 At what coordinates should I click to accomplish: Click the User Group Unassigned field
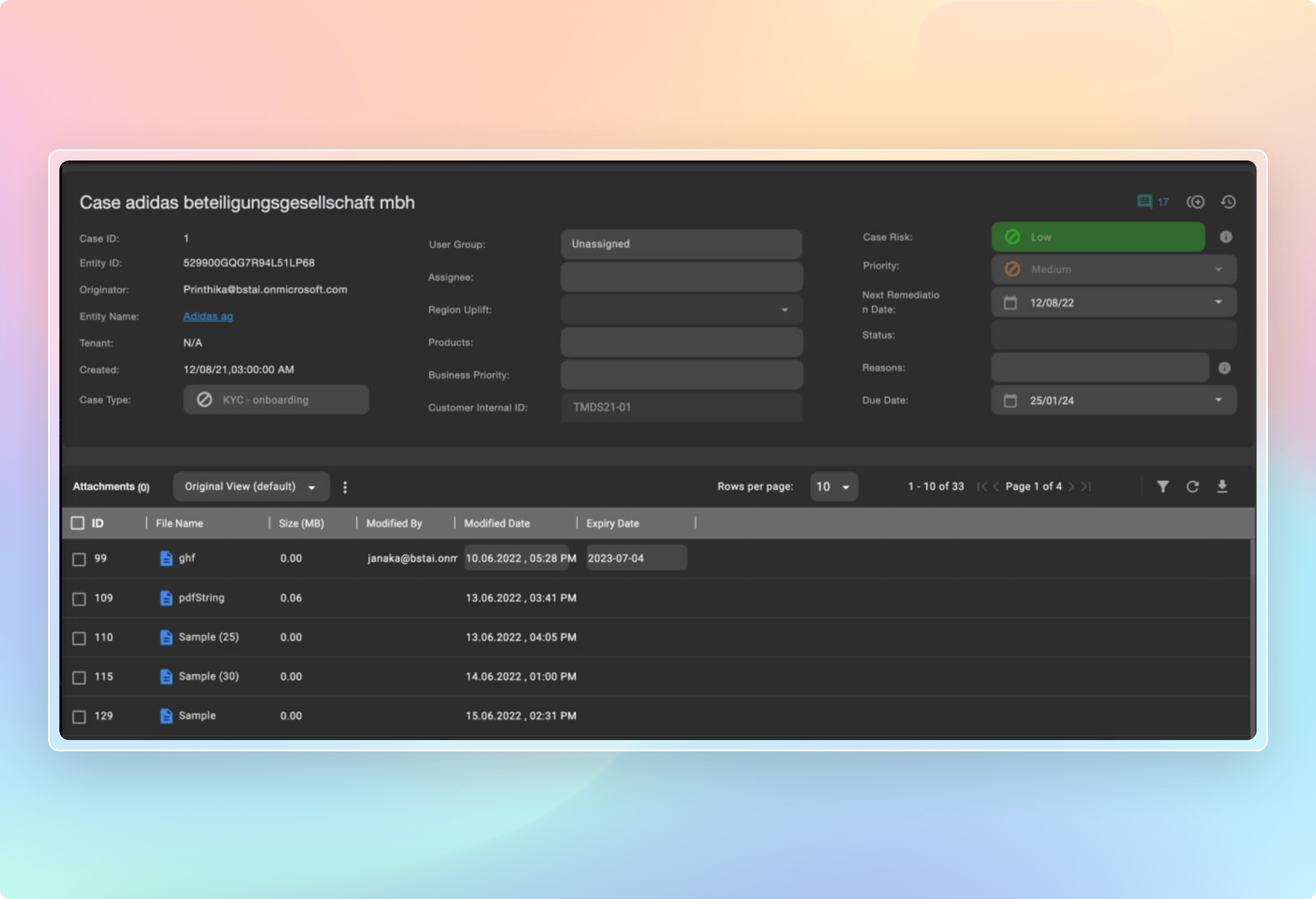click(x=681, y=244)
